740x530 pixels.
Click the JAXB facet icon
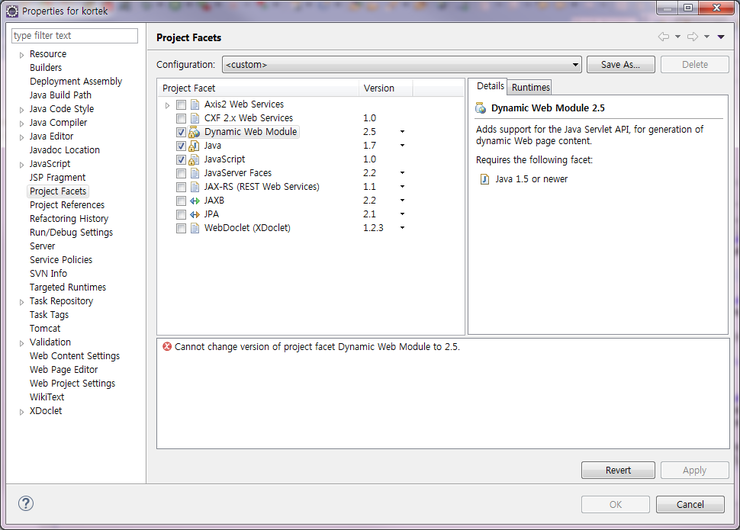[x=194, y=201]
